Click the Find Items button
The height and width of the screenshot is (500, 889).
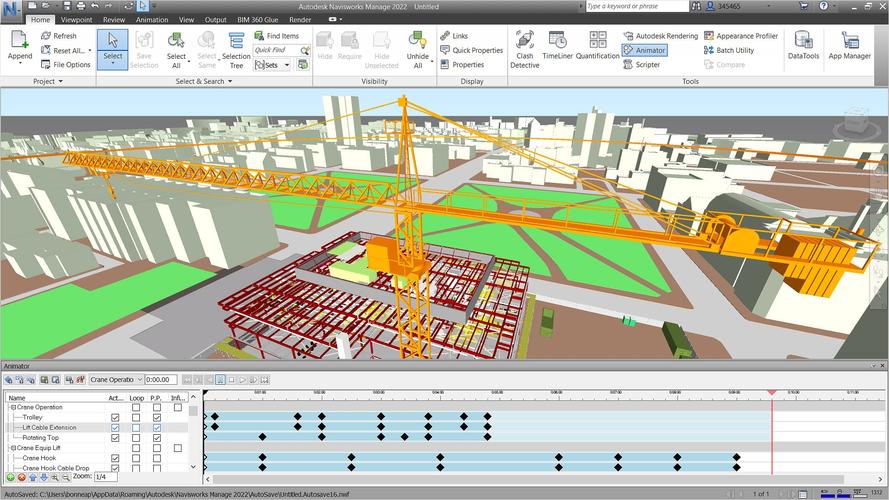pyautogui.click(x=277, y=36)
